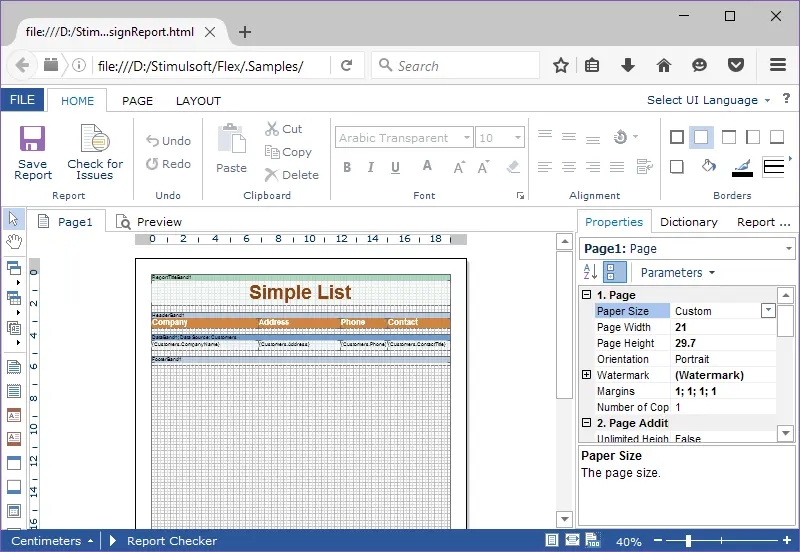The height and width of the screenshot is (552, 800).
Task: Zoom in with the plus button
Action: coord(787,540)
